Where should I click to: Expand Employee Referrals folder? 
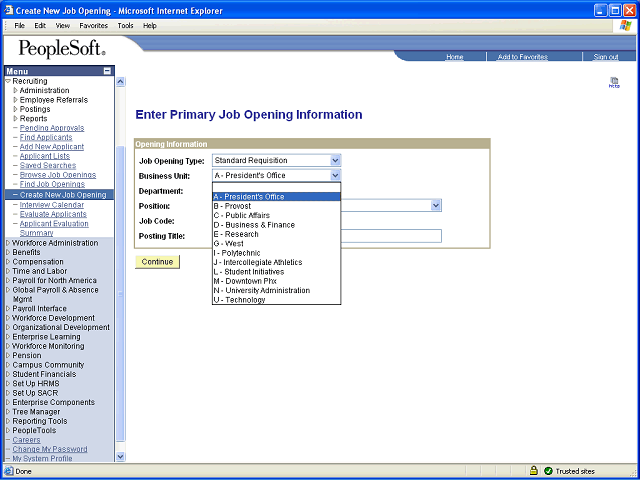[x=16, y=100]
